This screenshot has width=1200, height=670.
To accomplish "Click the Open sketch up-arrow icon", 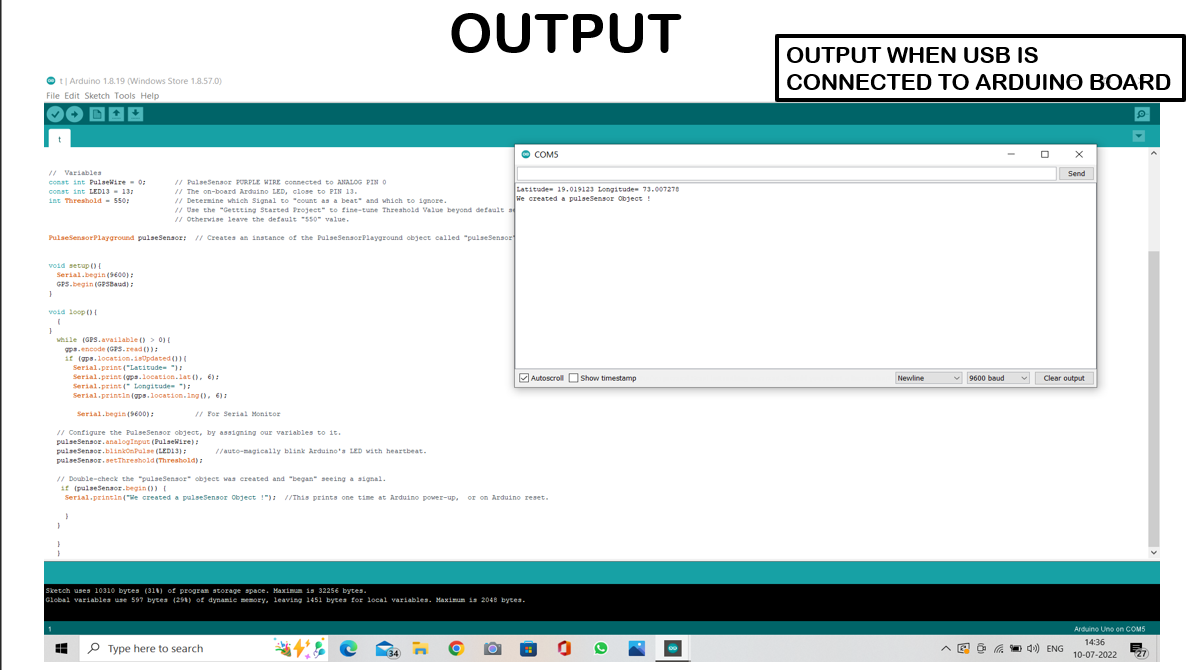I will (x=116, y=114).
